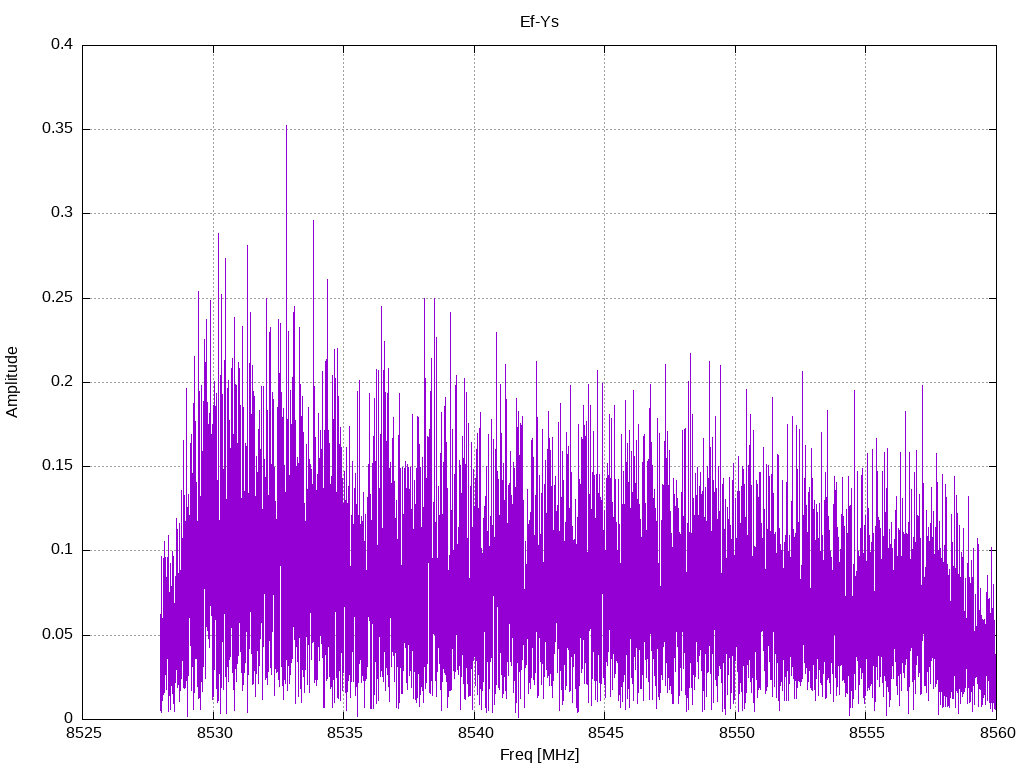
Task: Click the tip of the tallest spectrum peak
Action: (286, 126)
